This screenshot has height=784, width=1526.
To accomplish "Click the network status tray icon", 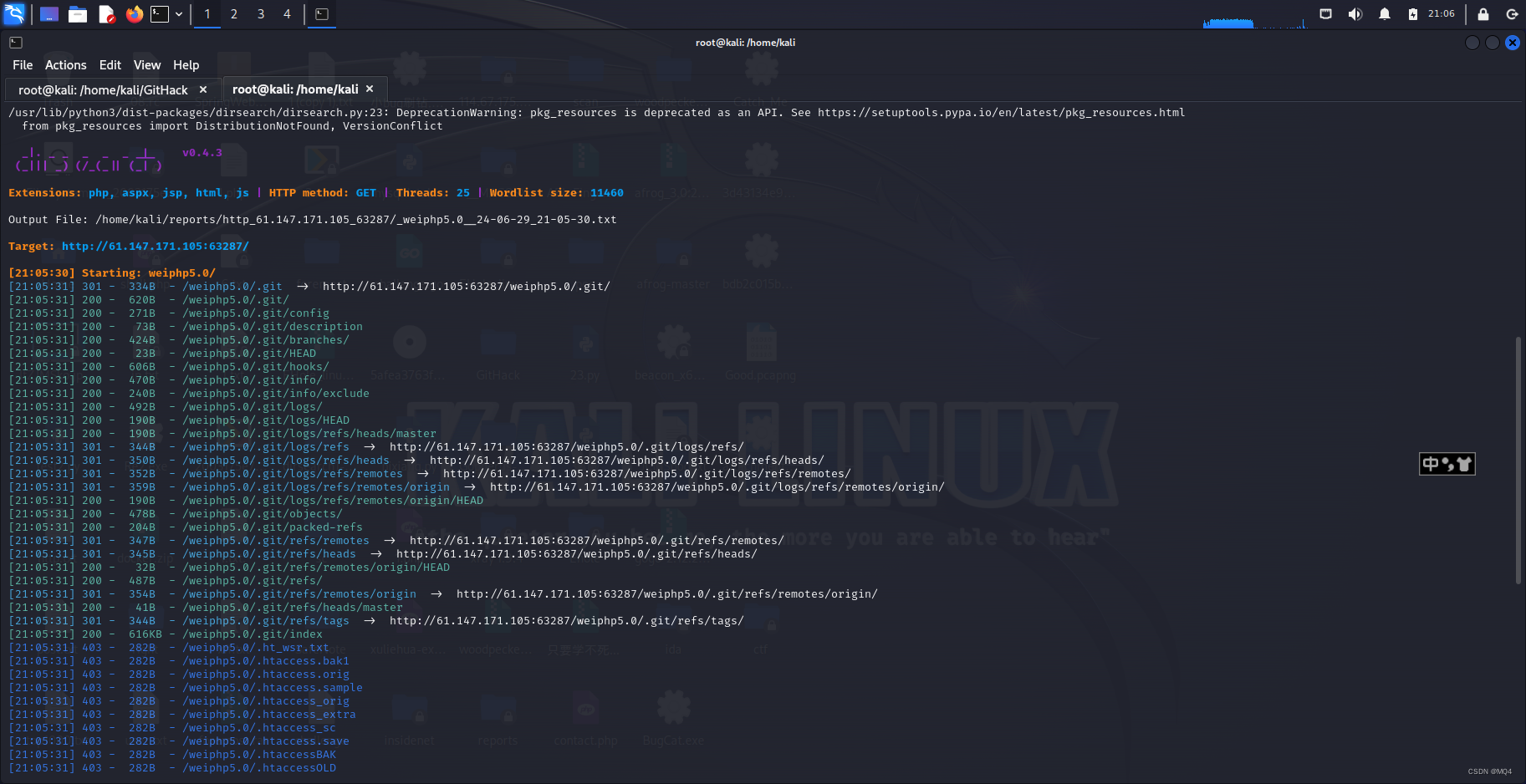I will pyautogui.click(x=1324, y=13).
